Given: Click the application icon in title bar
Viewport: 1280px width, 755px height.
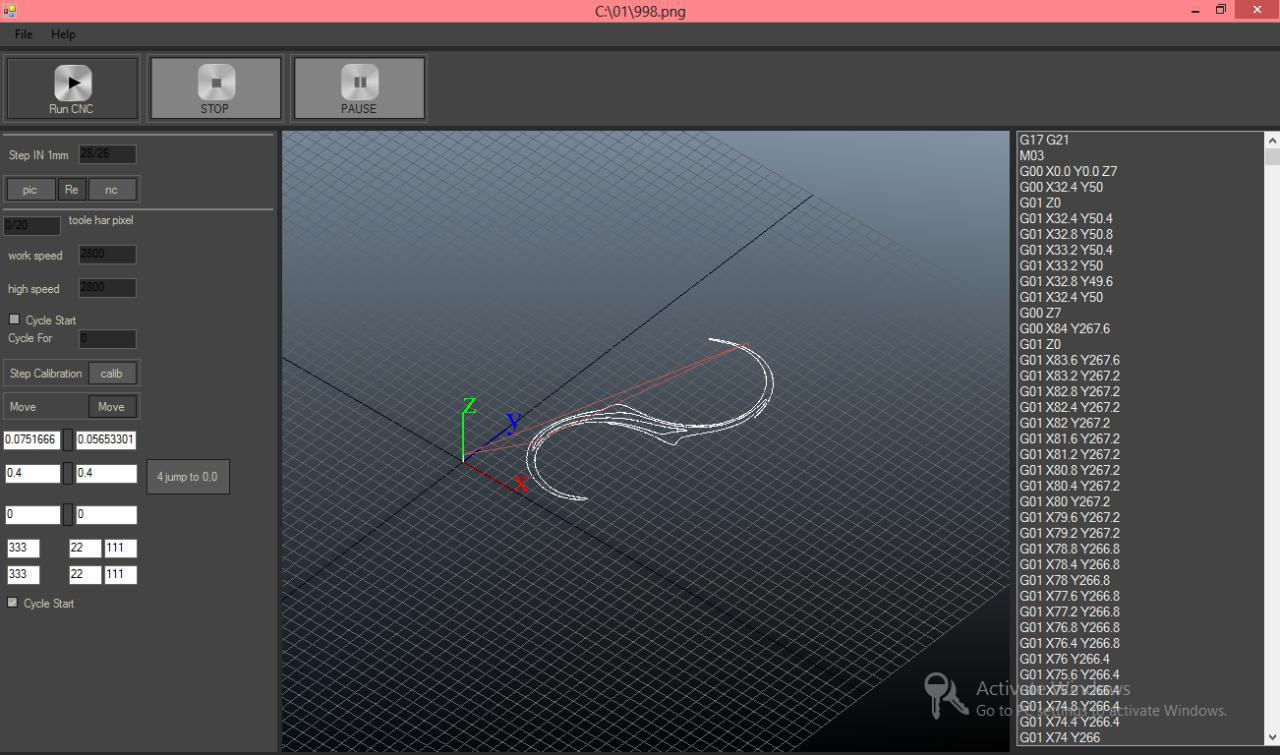Looking at the screenshot, I should click(x=9, y=10).
